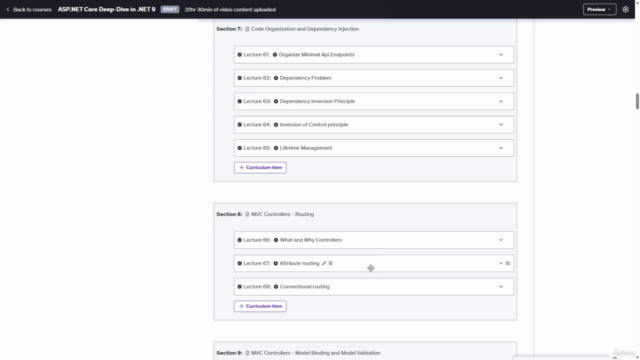Select What and Why Controllers title
This screenshot has height=360, width=640.
(311, 240)
